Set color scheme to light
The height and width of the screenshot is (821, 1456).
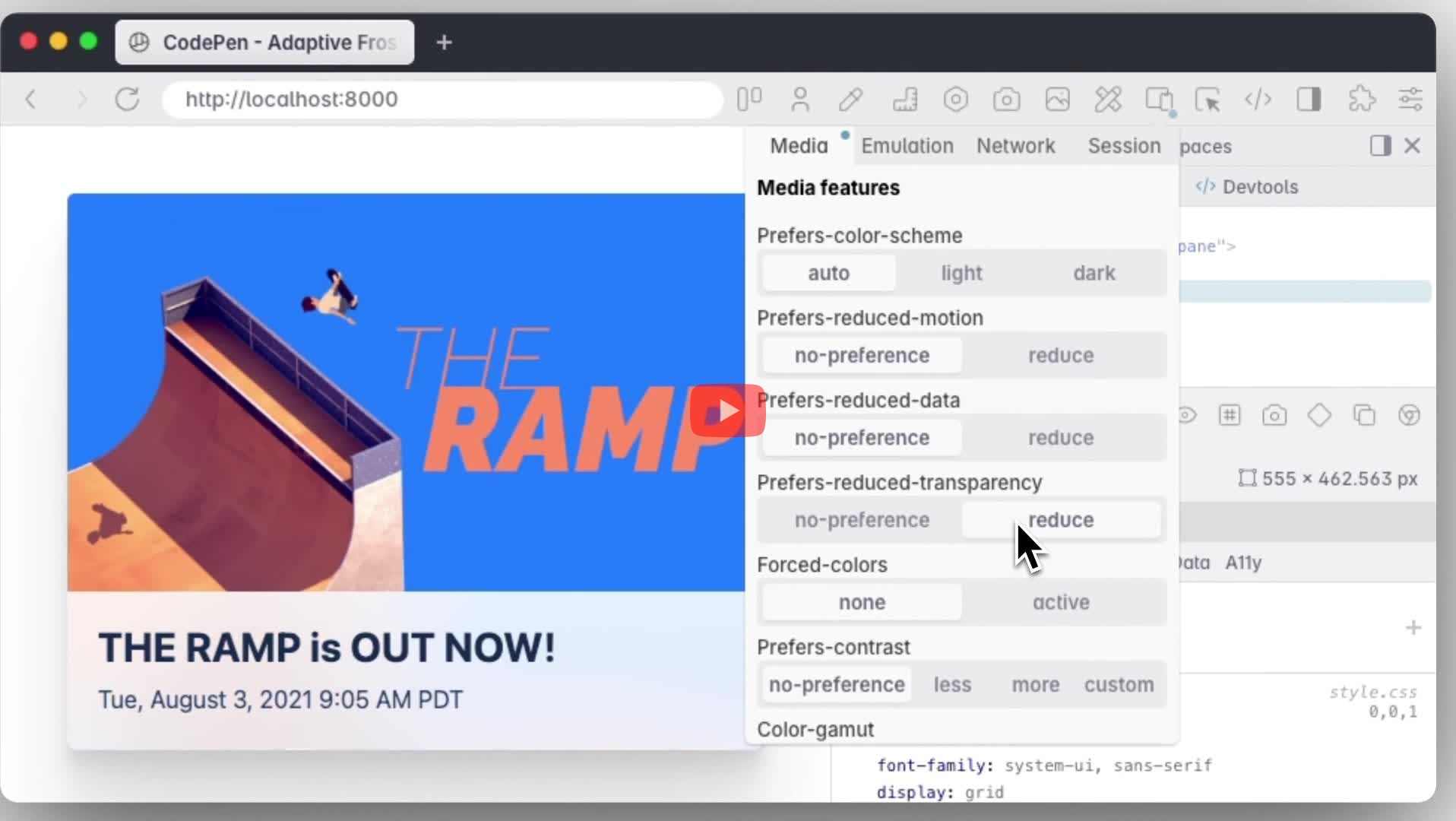point(961,273)
